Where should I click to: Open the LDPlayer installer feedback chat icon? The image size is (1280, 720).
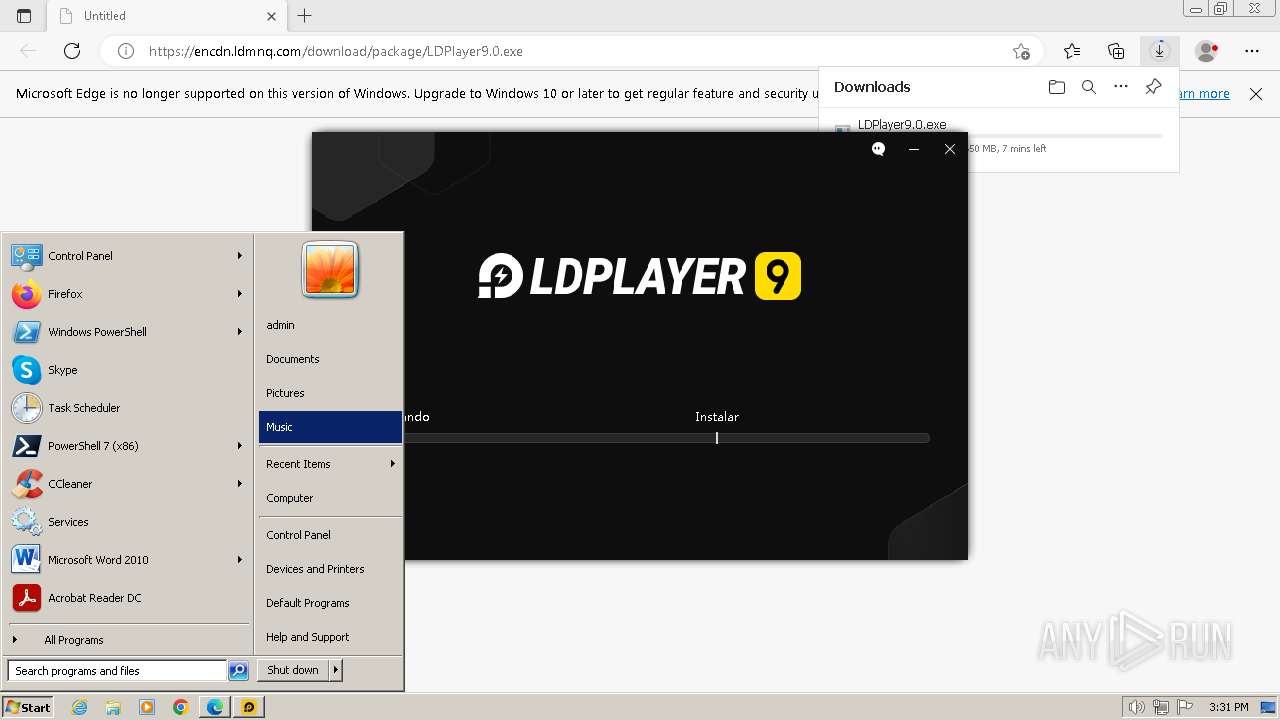878,149
